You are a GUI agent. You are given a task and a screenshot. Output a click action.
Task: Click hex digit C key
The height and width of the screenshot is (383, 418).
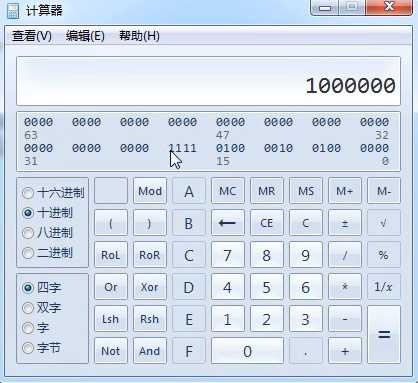(189, 255)
